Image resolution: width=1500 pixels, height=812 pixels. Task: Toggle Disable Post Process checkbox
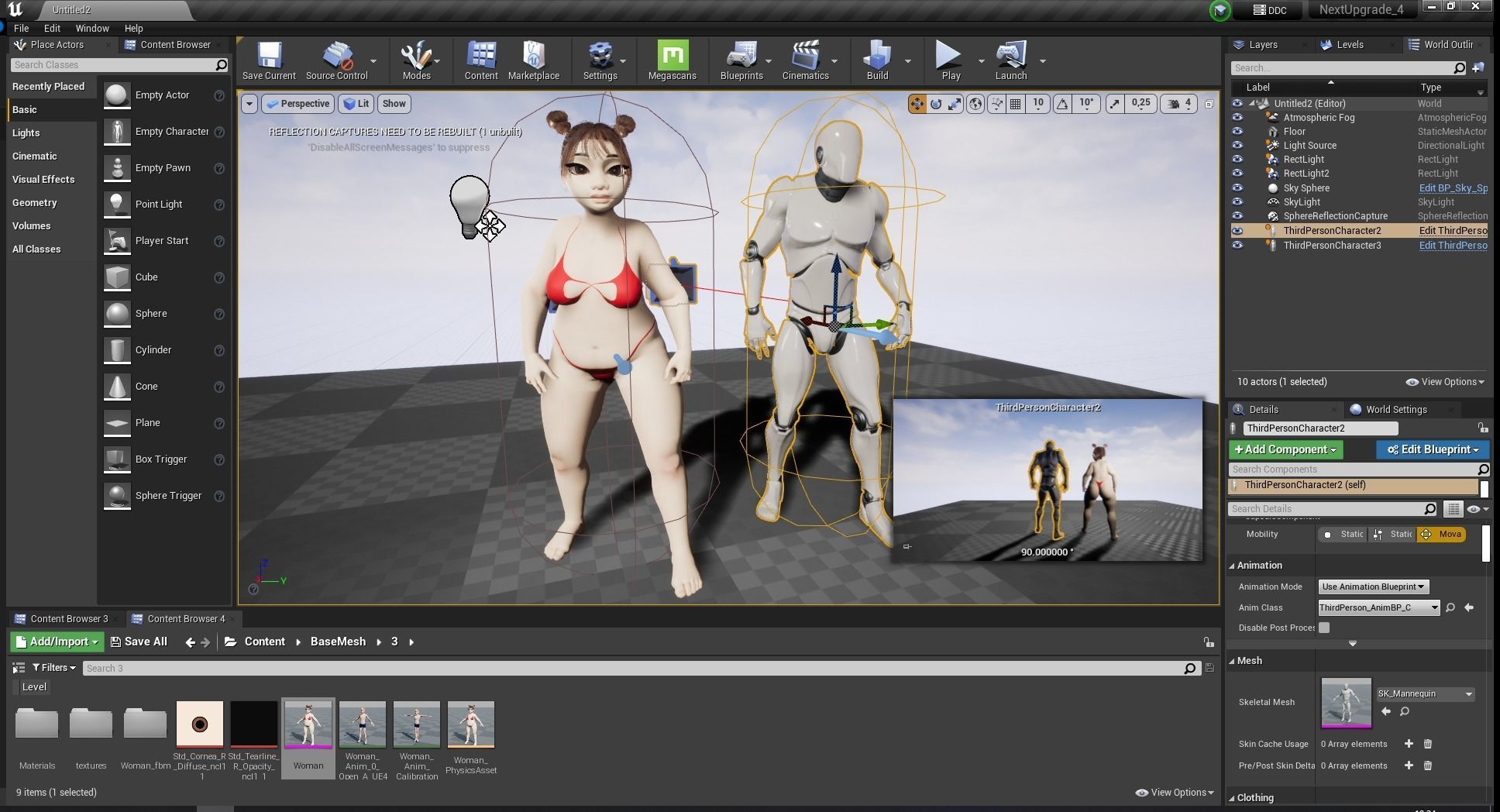pos(1324,628)
